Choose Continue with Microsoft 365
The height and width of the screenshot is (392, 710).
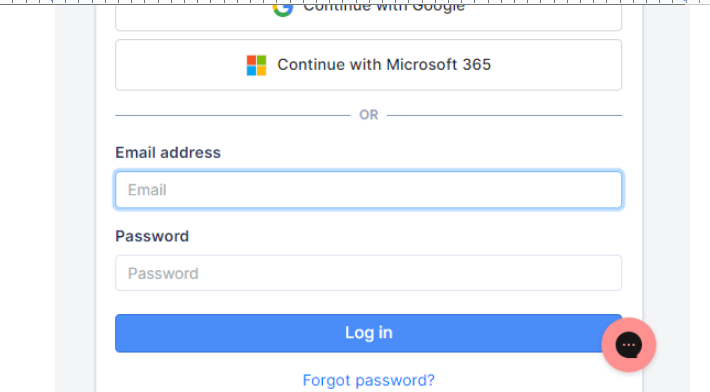pyautogui.click(x=369, y=65)
